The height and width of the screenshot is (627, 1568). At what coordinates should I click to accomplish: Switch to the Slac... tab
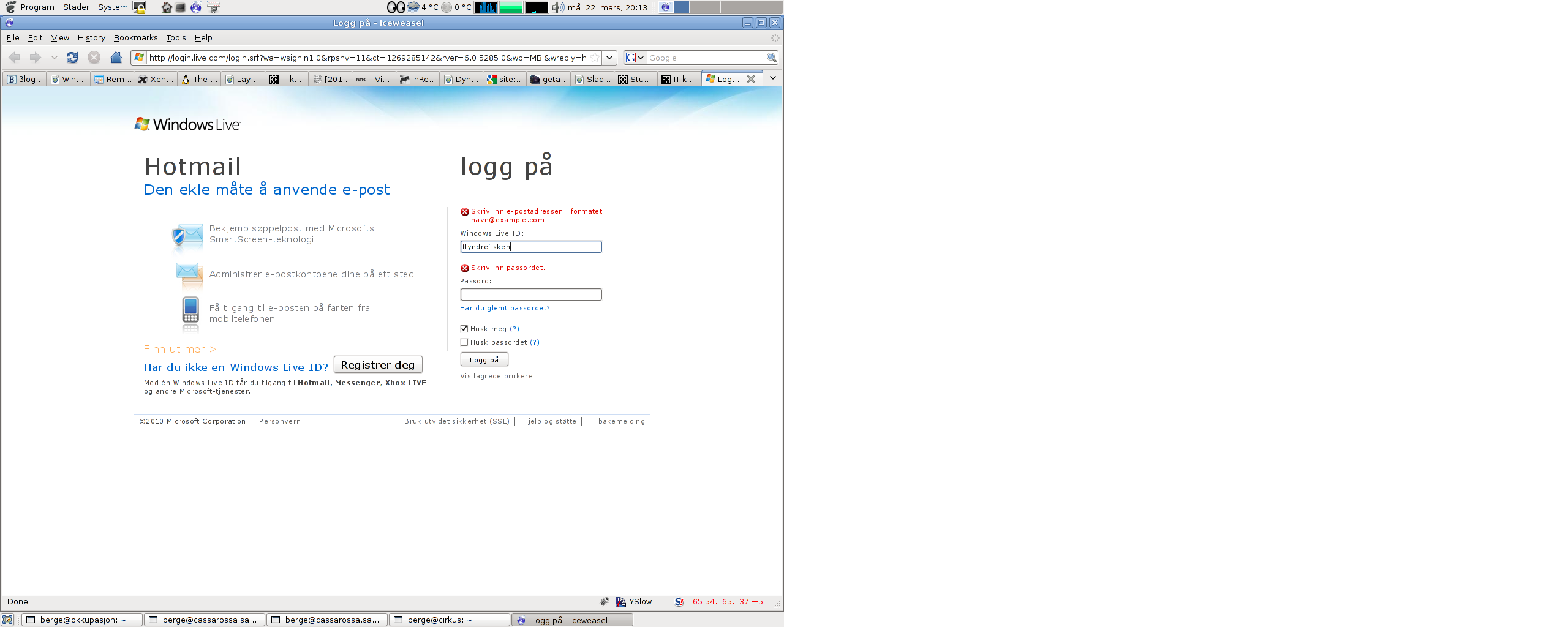click(593, 79)
